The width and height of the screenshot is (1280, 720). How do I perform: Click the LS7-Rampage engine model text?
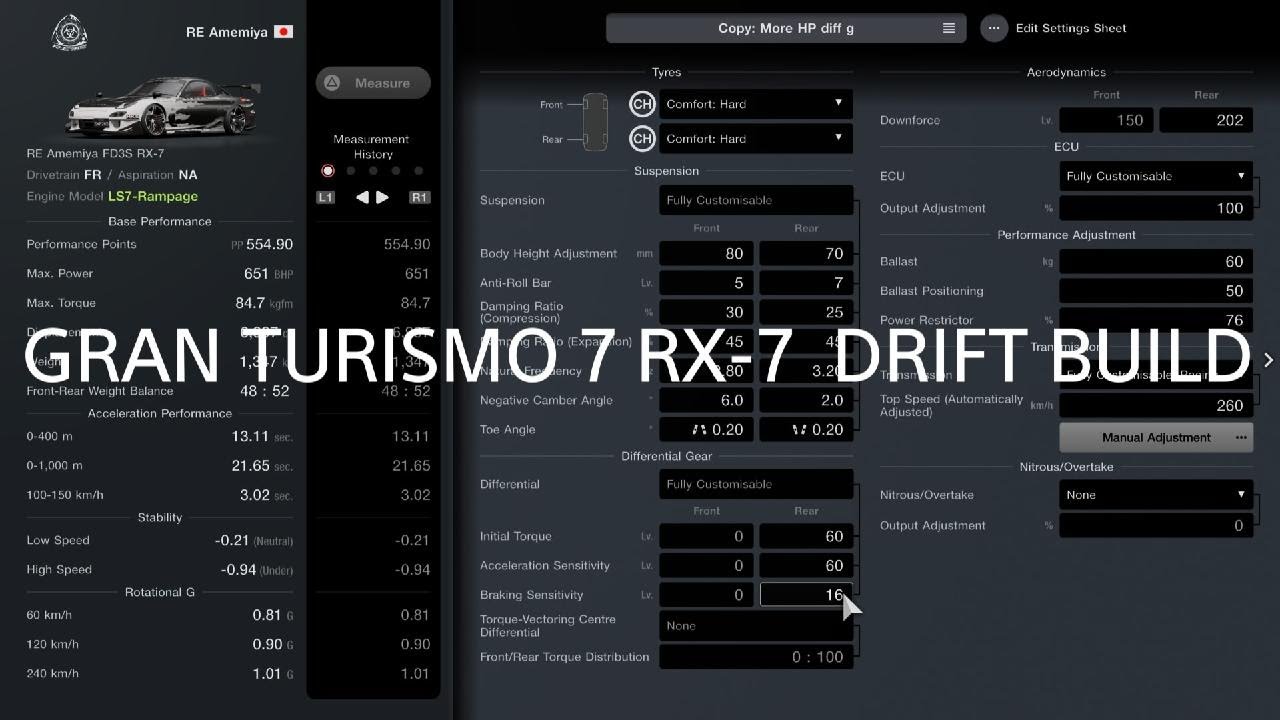coord(153,197)
